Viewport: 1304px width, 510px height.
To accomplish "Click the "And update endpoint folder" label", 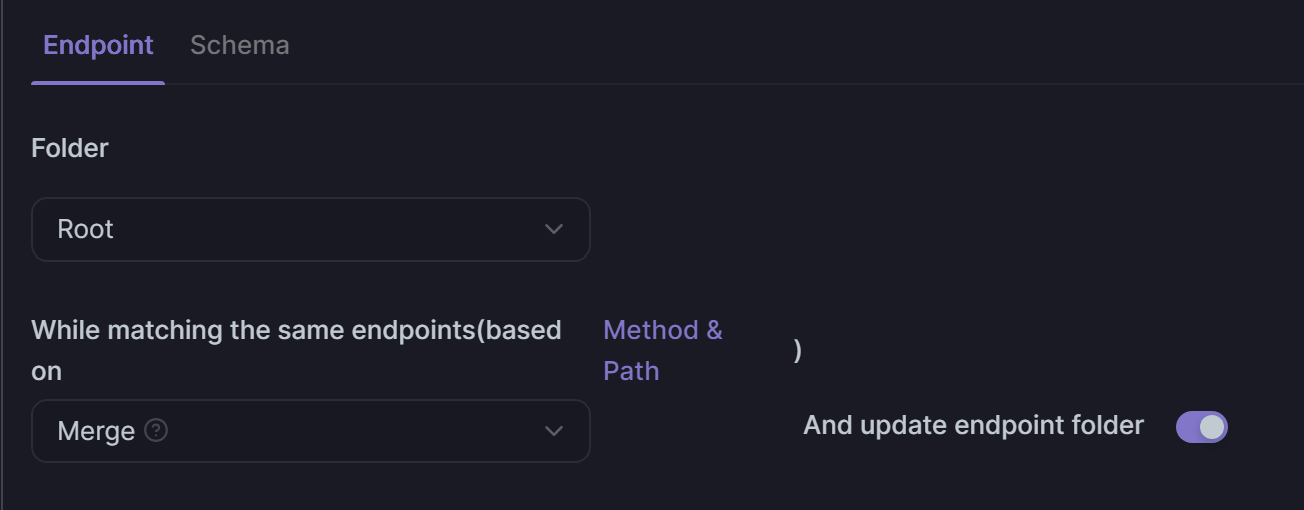I will [973, 425].
